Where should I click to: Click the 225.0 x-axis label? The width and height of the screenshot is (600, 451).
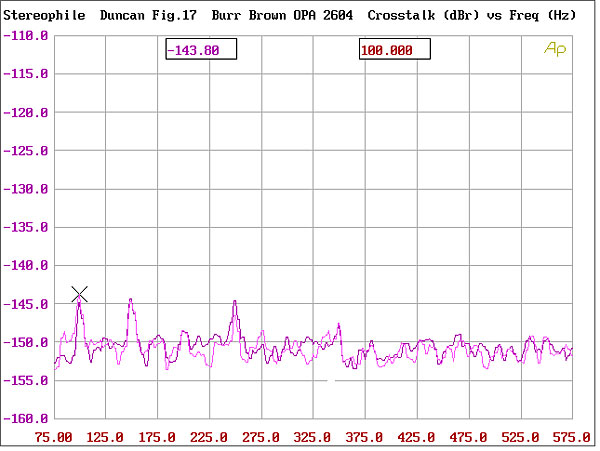point(209,437)
